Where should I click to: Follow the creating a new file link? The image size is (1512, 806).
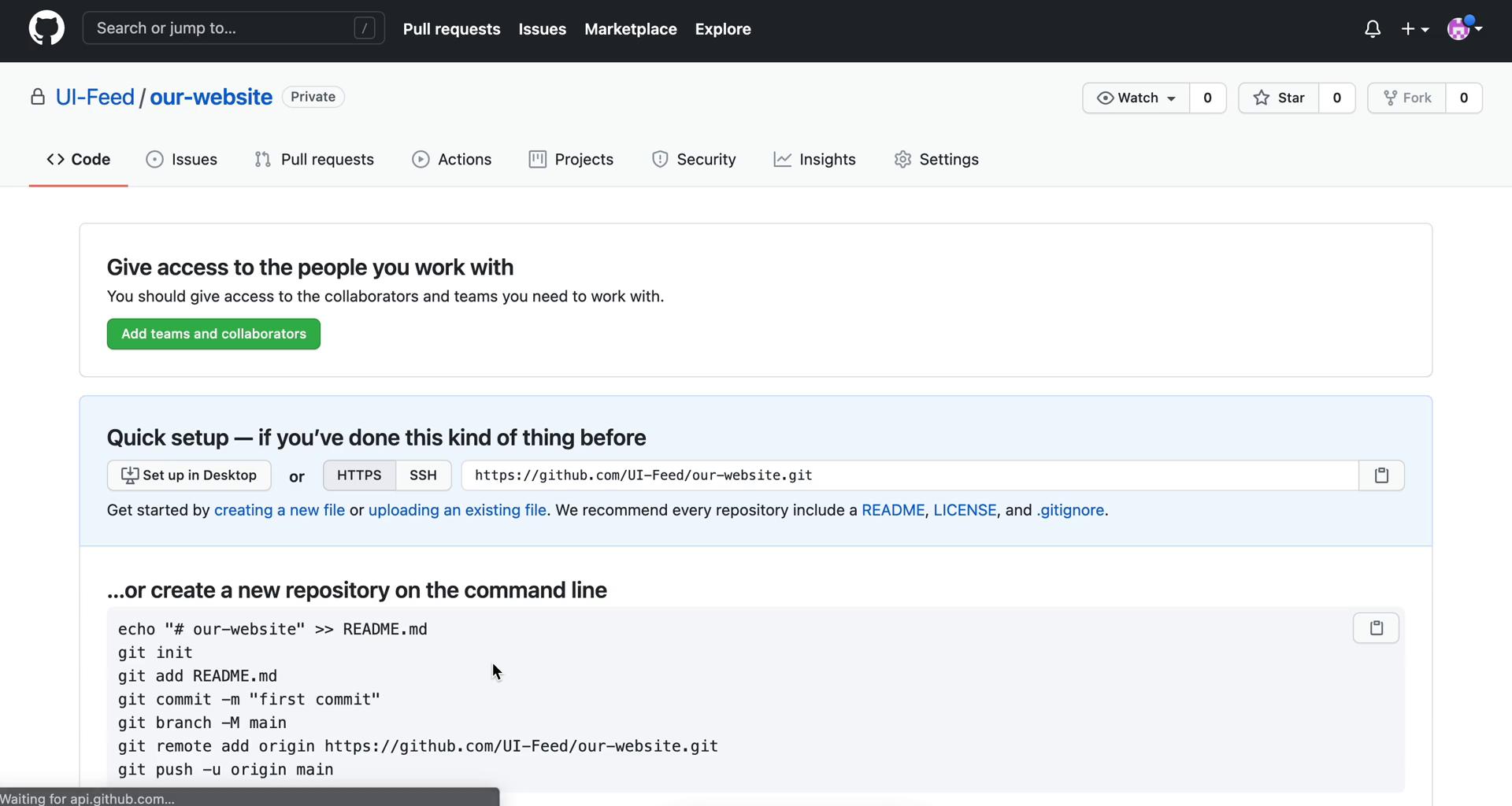point(280,510)
